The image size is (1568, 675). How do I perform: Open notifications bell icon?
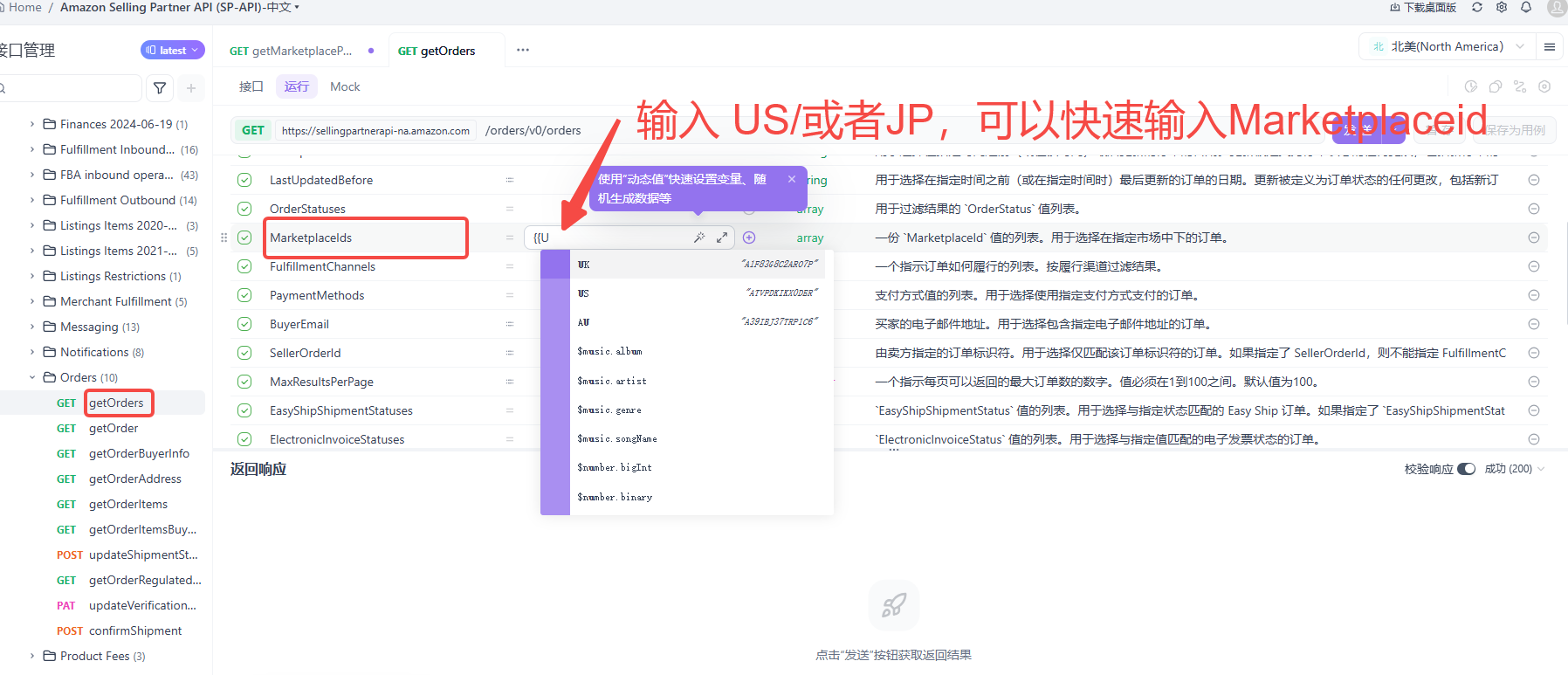click(1526, 7)
